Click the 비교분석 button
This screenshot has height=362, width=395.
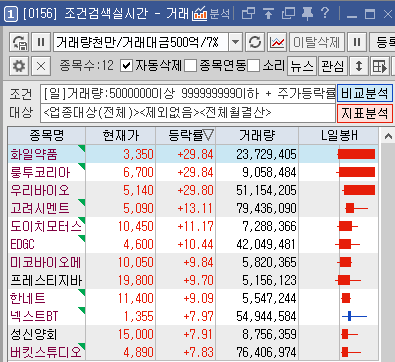[x=365, y=93]
